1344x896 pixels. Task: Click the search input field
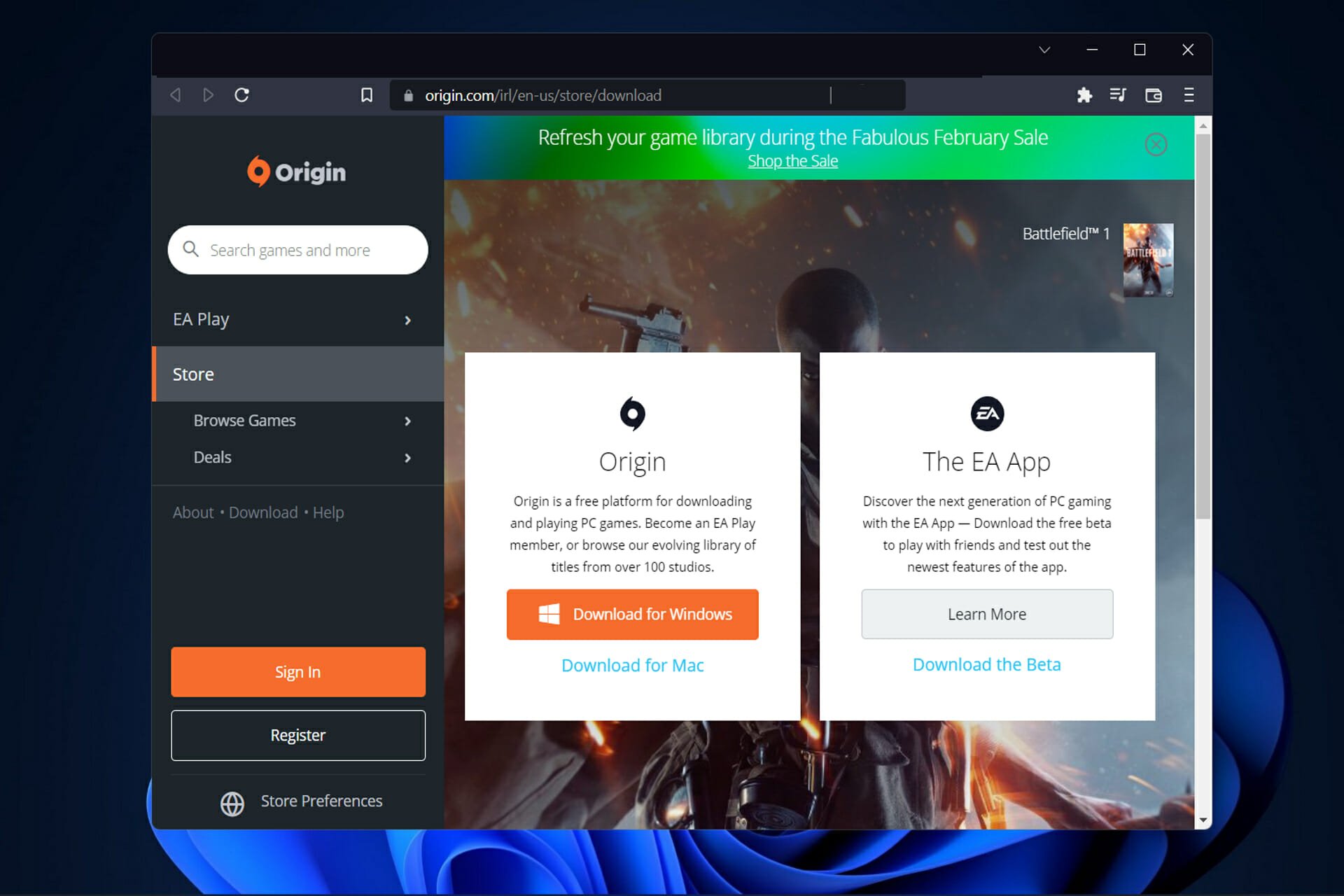[297, 250]
